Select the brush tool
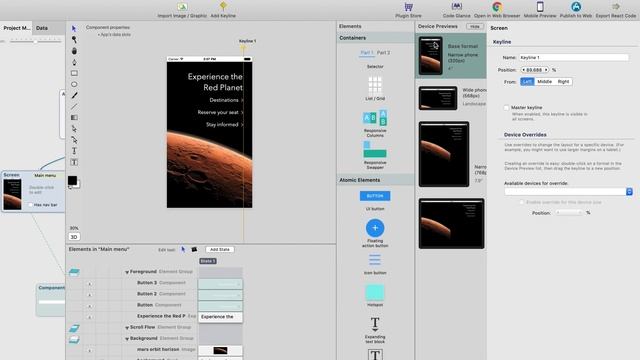 coord(74,96)
